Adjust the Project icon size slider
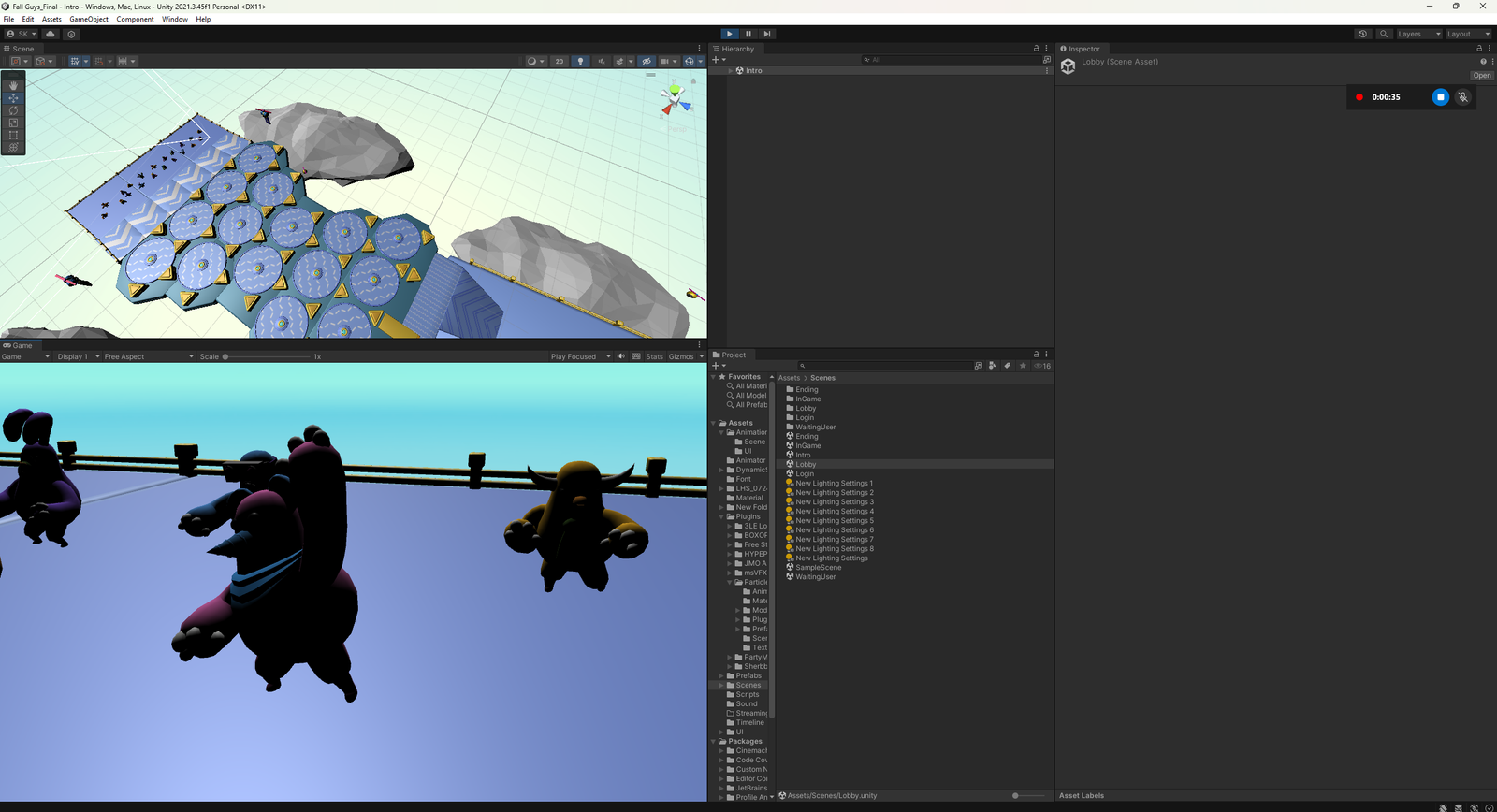This screenshot has width=1497, height=812. 1028,796
